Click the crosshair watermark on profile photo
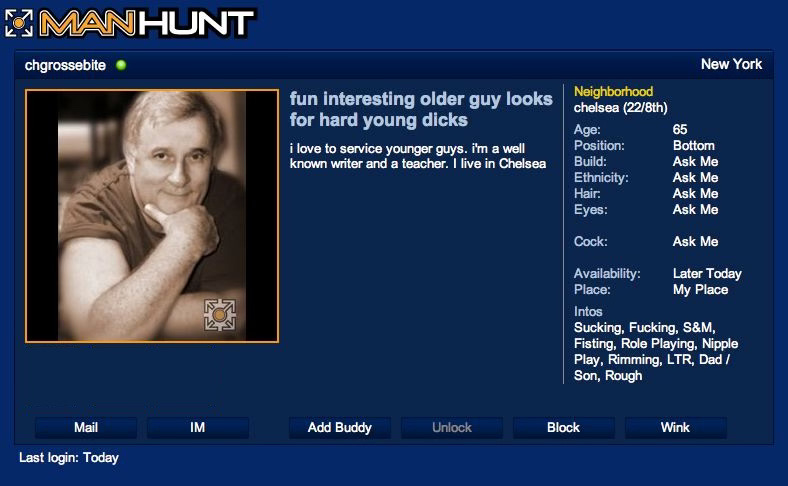 220,315
